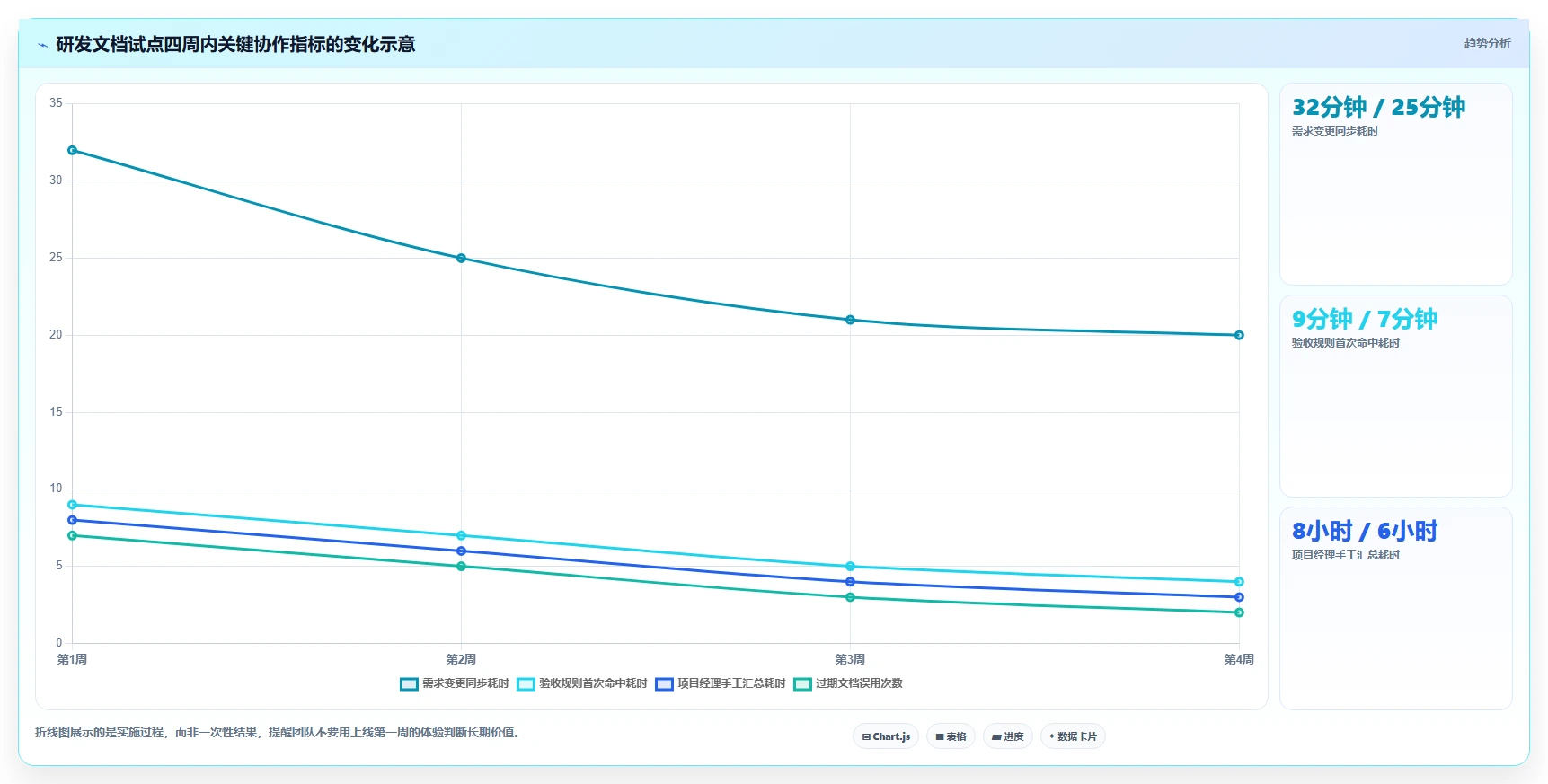Click the blue 项目经理手工汇总耗时 legend swatch
This screenshot has height=784, width=1548.
click(664, 684)
